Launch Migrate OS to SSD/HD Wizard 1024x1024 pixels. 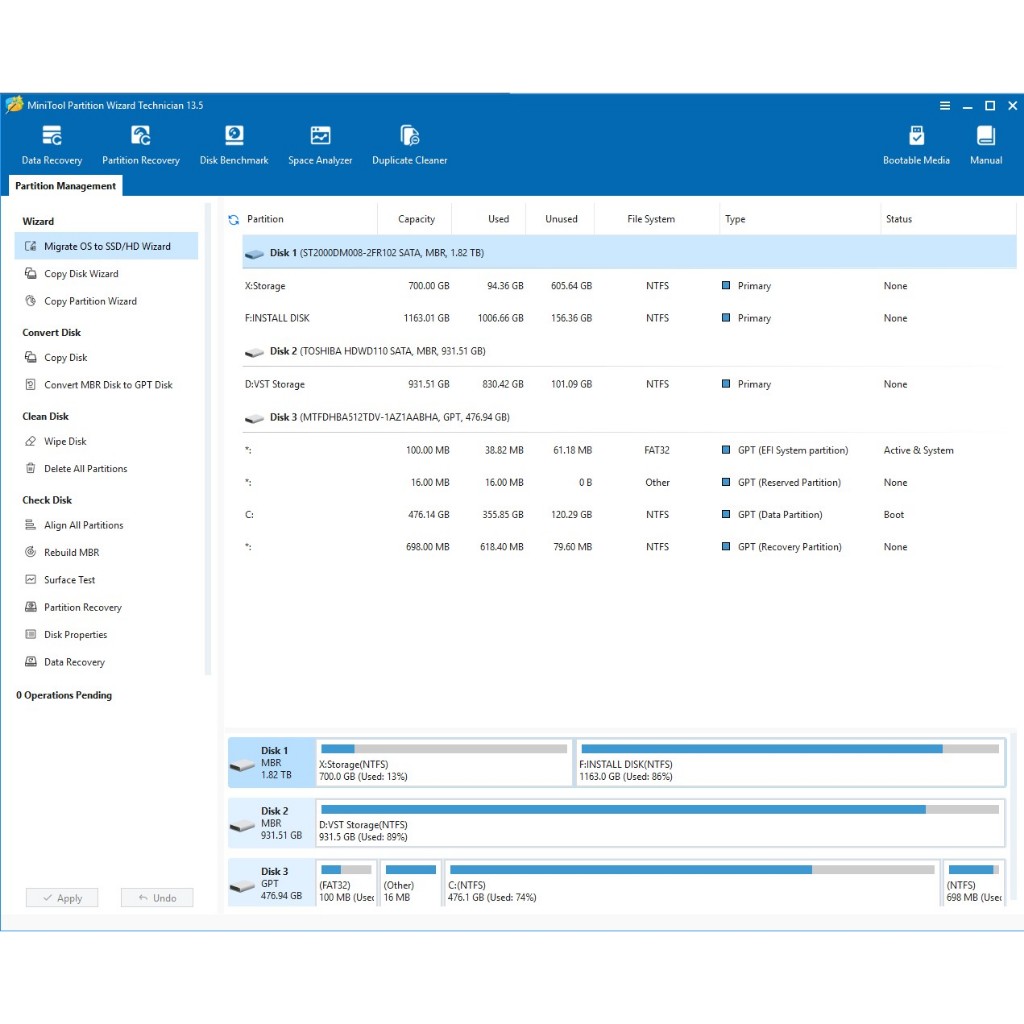click(106, 246)
